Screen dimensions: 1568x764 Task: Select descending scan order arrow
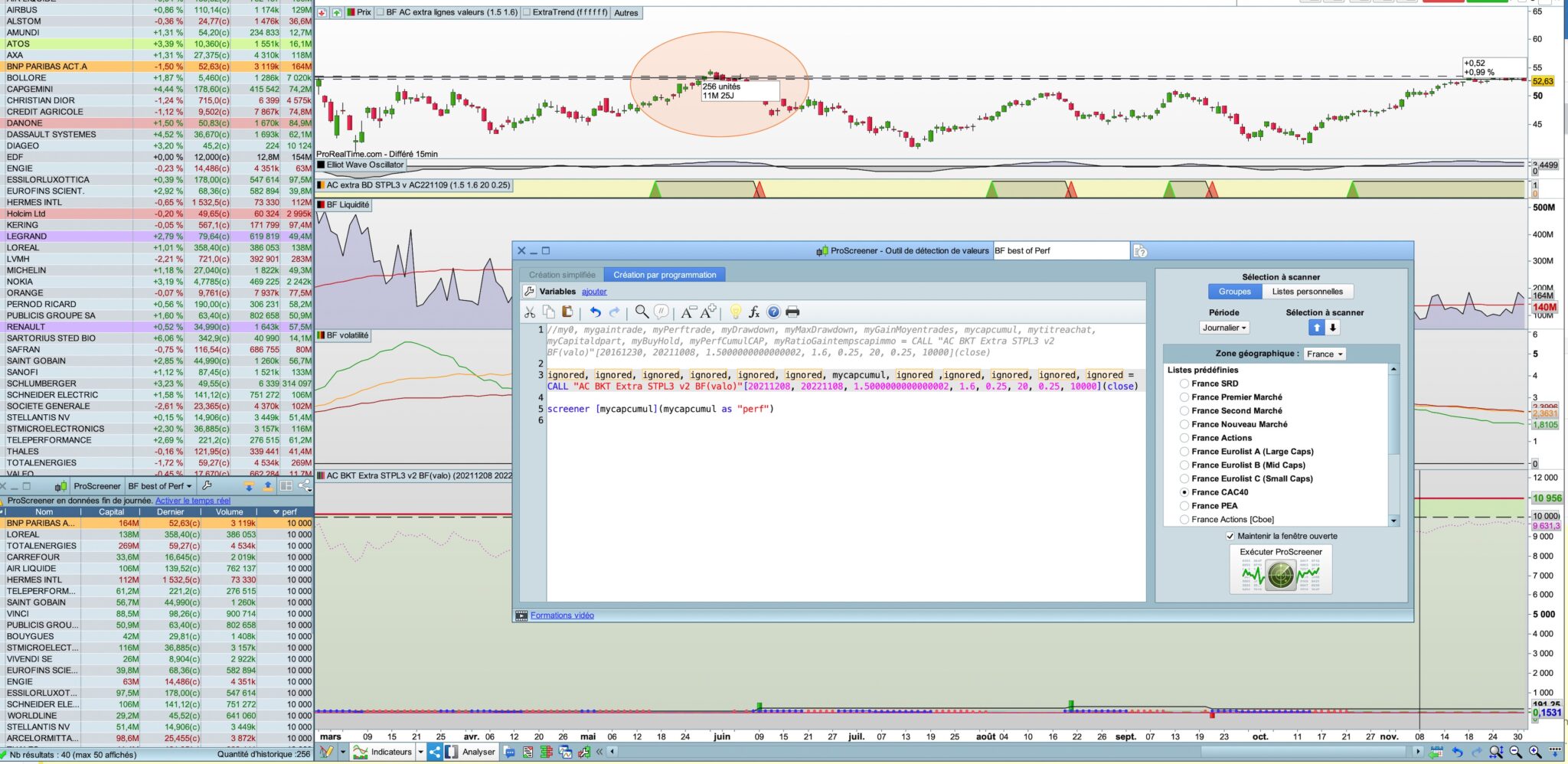pyautogui.click(x=1332, y=328)
